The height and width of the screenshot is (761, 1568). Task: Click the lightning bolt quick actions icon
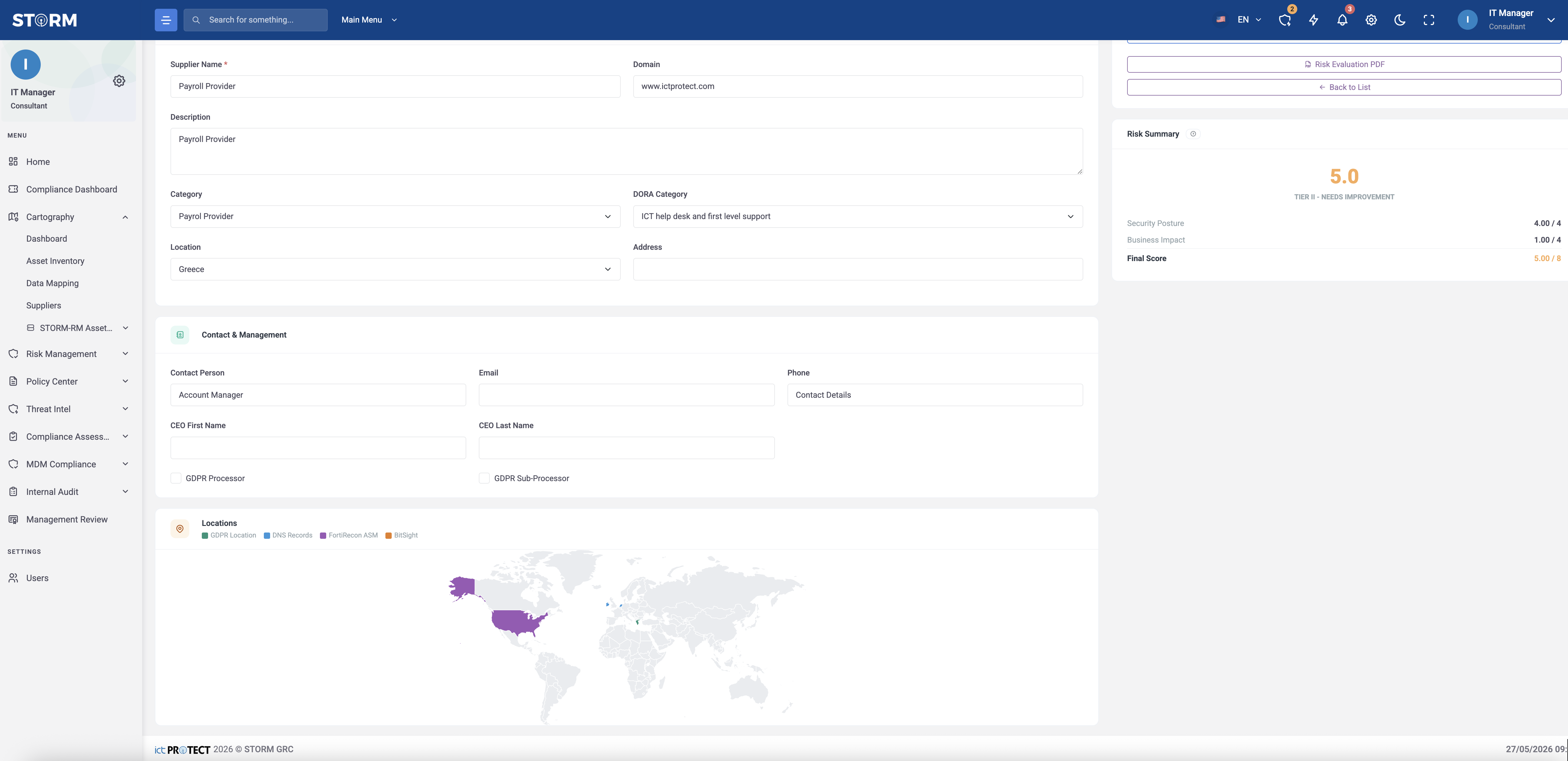click(x=1314, y=20)
